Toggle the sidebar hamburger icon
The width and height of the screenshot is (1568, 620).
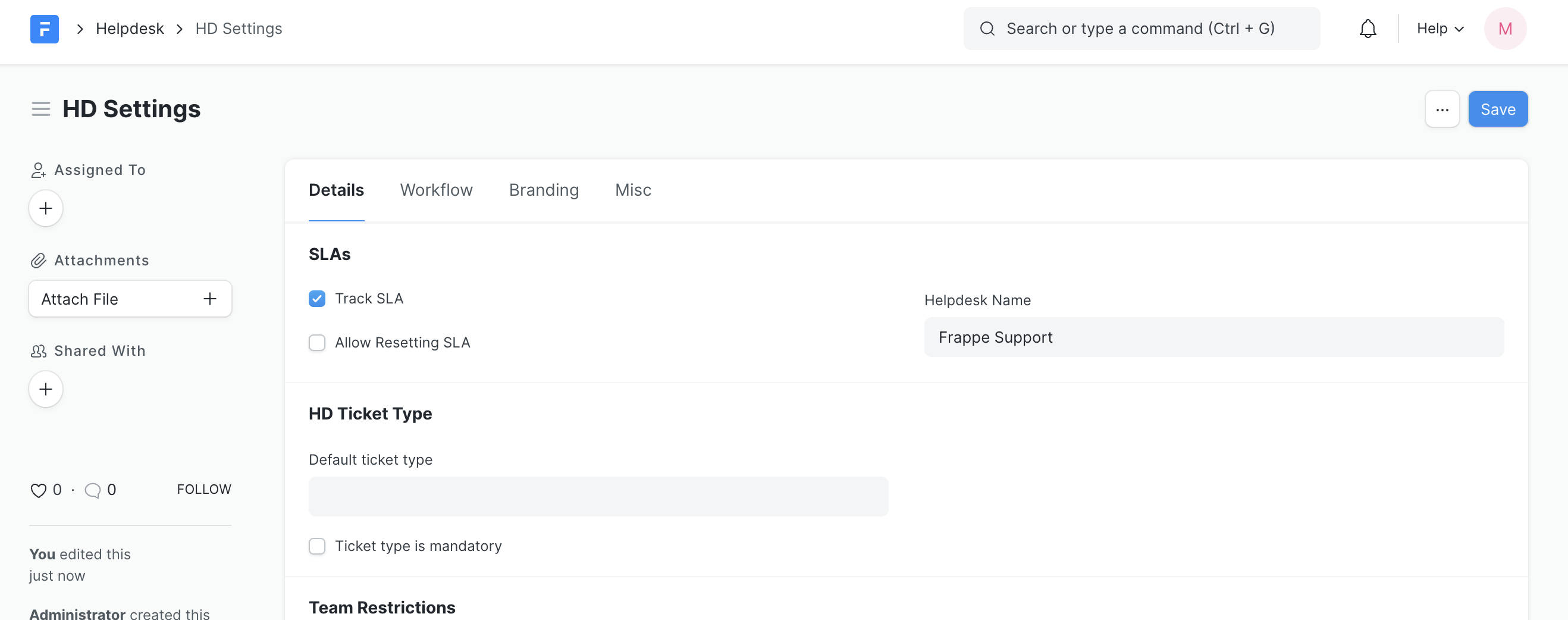pos(40,109)
